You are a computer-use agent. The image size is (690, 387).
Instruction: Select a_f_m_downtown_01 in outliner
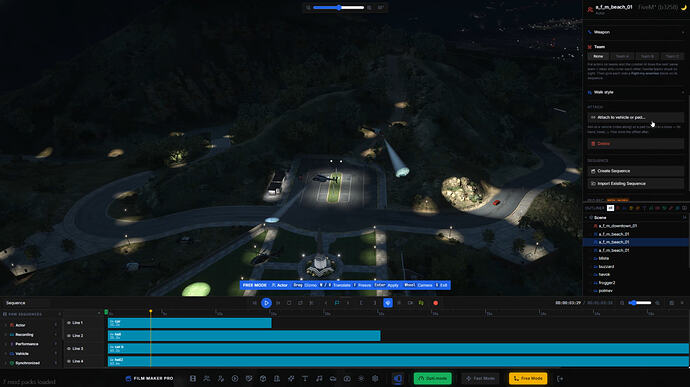click(617, 226)
